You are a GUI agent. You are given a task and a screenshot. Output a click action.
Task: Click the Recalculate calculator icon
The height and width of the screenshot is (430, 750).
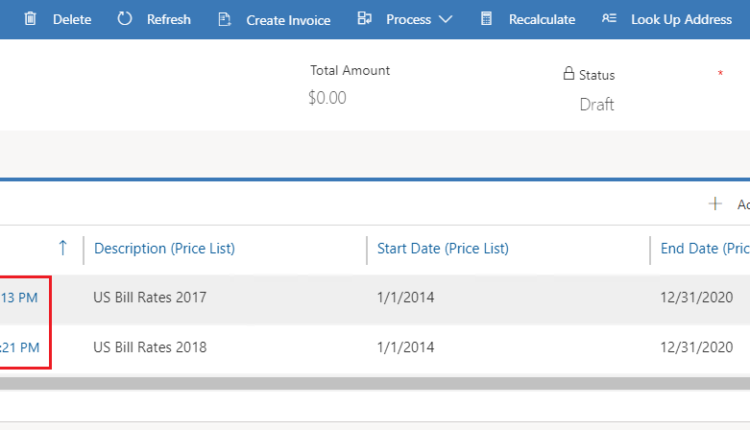(486, 19)
